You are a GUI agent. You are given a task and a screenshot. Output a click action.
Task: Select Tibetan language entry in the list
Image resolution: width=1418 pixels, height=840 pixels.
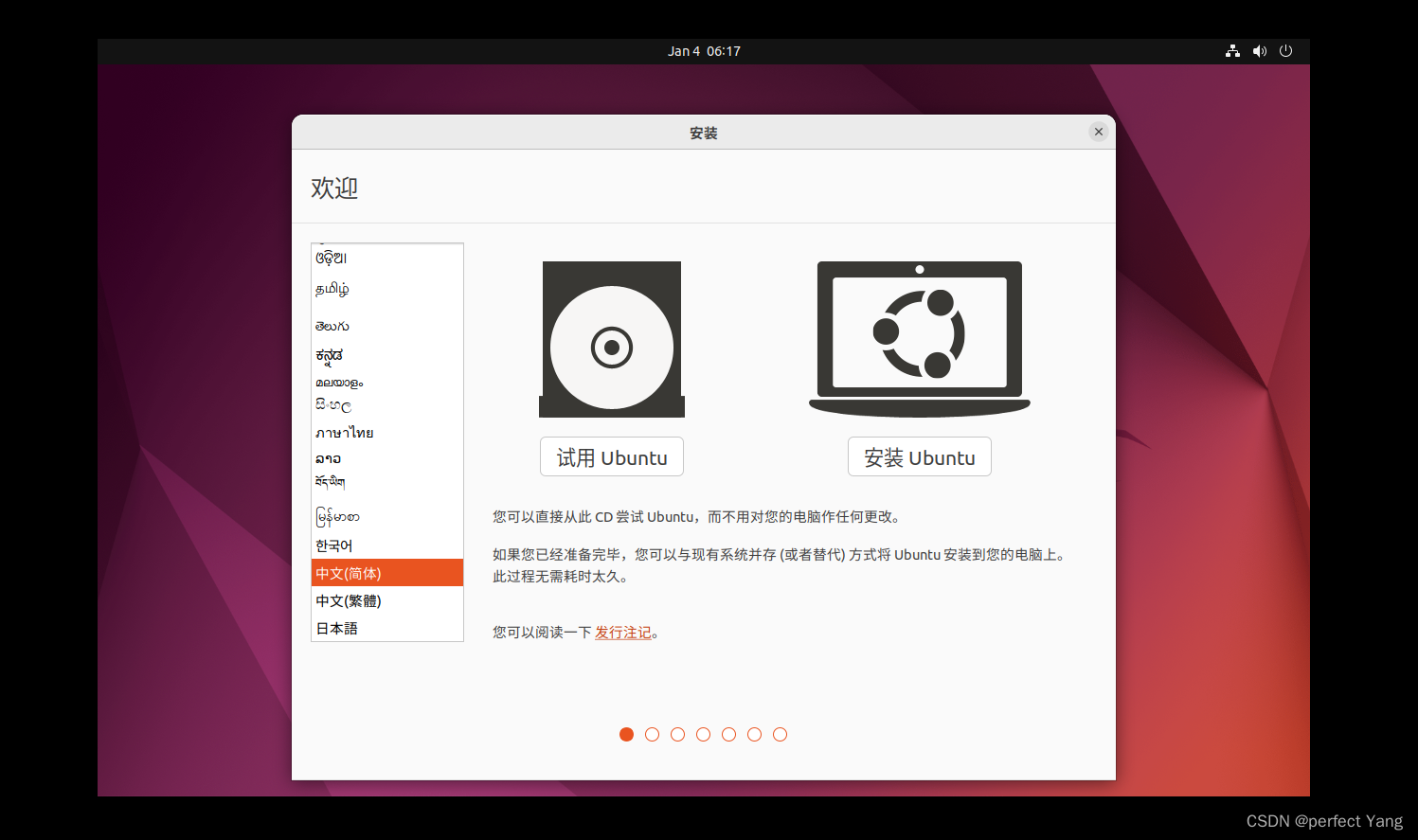[x=387, y=482]
